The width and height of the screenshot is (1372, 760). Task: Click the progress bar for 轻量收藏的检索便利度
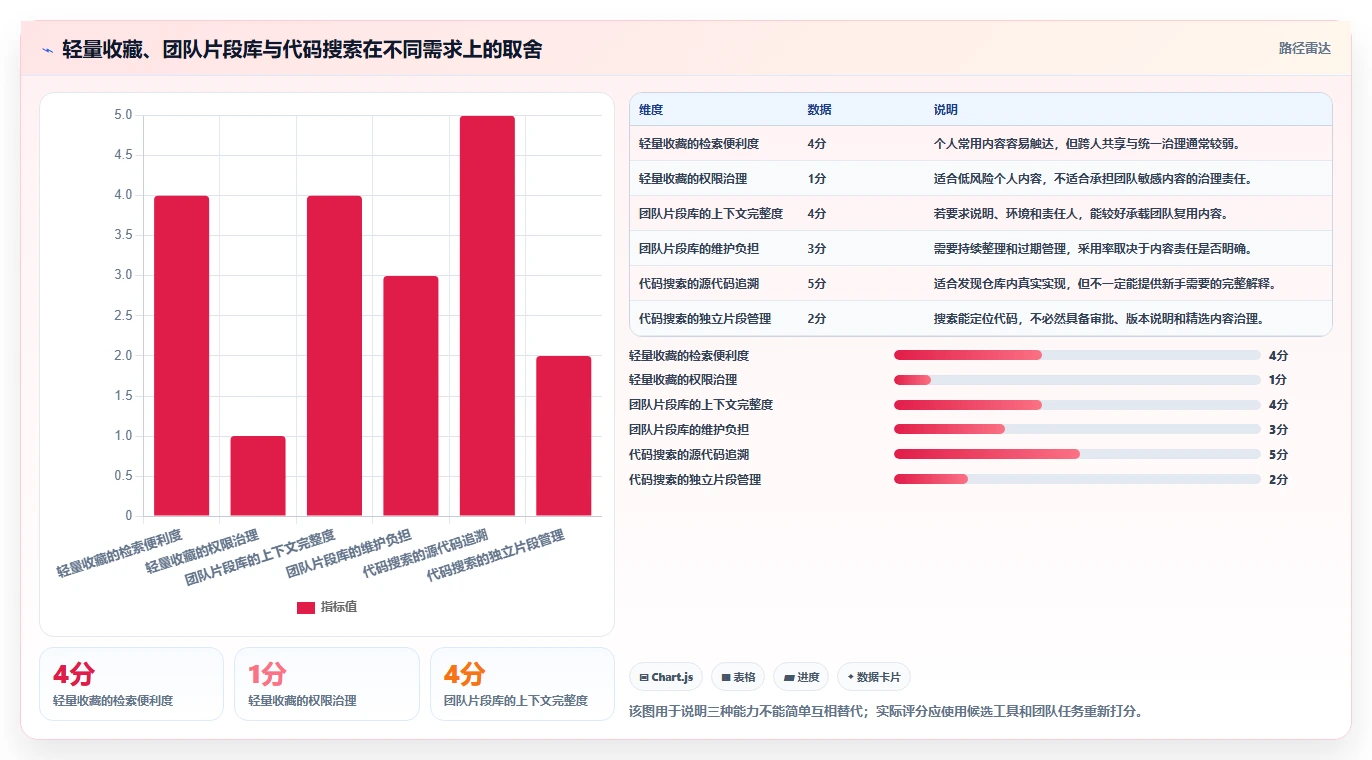(1077, 355)
